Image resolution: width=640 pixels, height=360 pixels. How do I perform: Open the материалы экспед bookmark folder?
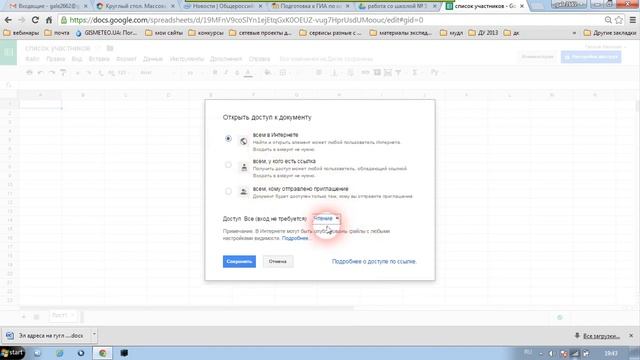[401, 33]
